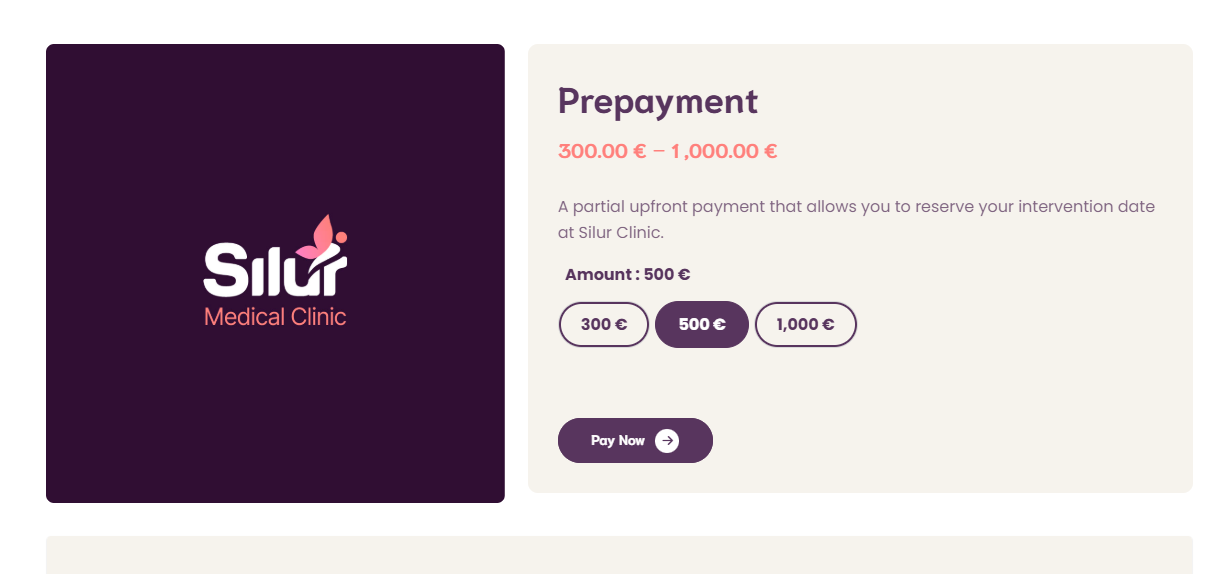Click the pink butterfly icon in the logo
The width and height of the screenshot is (1230, 574).
click(x=318, y=238)
